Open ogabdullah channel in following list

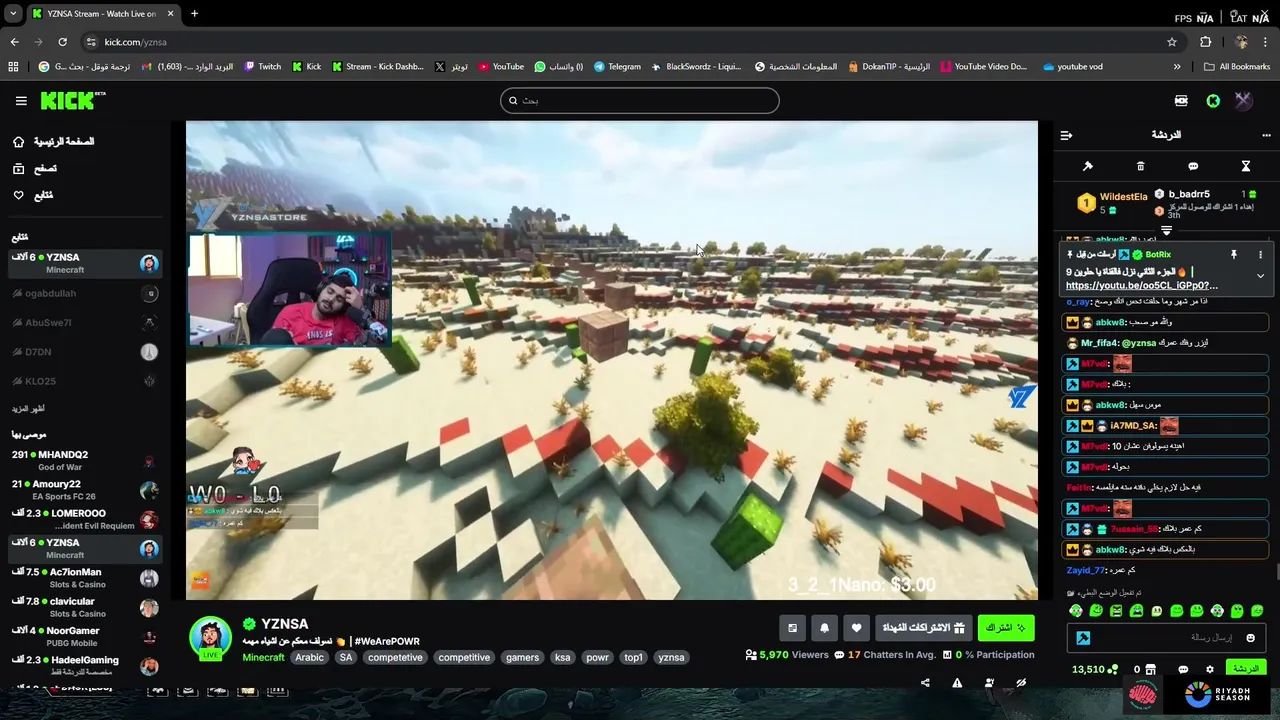click(85, 293)
